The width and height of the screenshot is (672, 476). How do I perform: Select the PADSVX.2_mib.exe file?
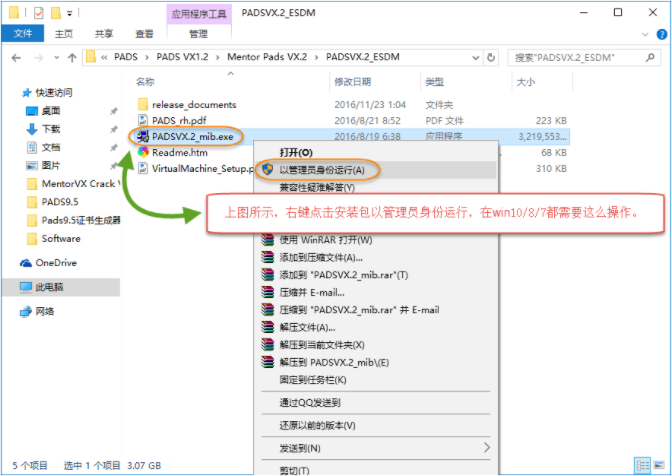click(x=192, y=137)
